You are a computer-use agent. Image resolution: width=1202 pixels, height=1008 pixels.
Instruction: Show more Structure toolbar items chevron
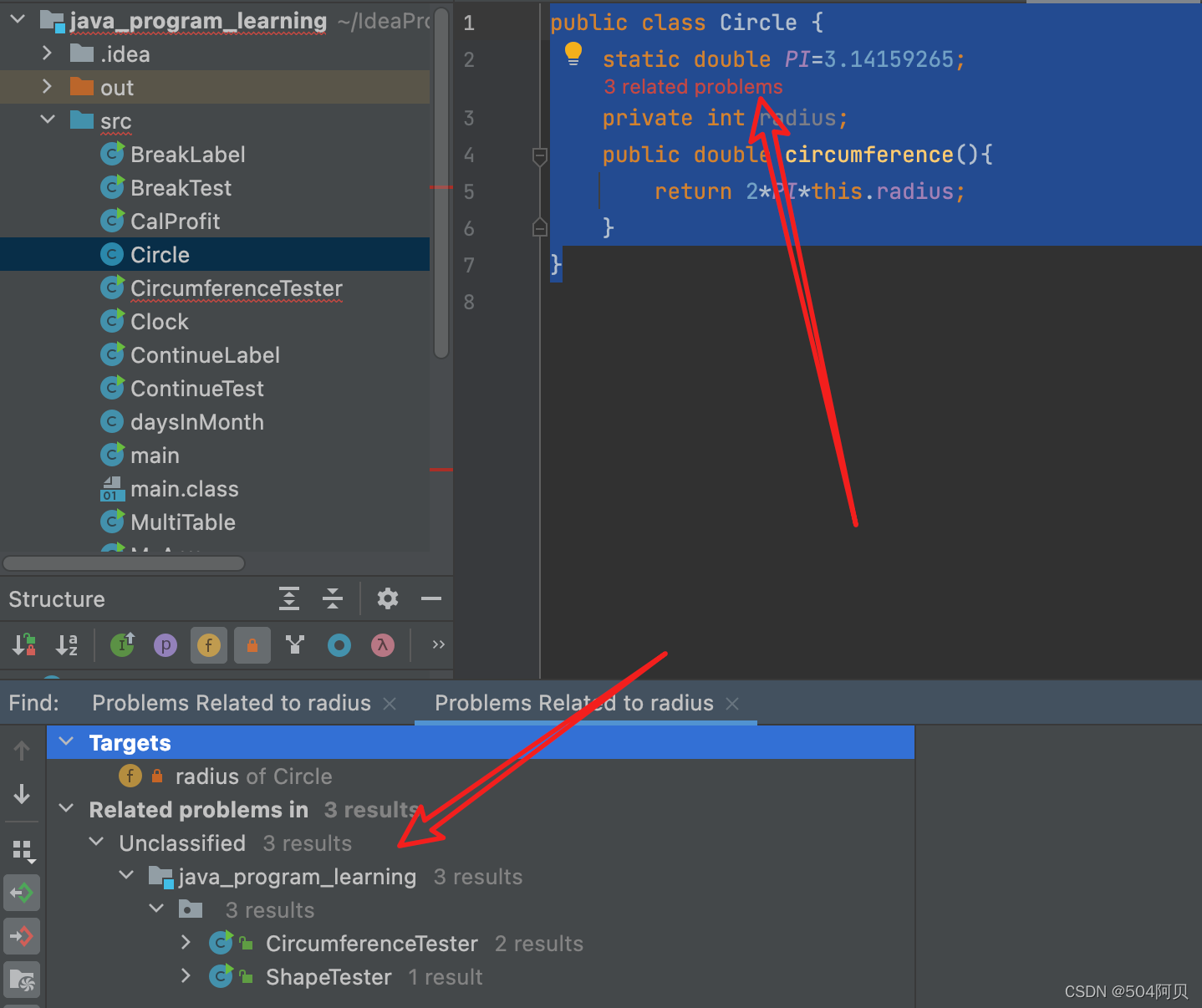[438, 644]
